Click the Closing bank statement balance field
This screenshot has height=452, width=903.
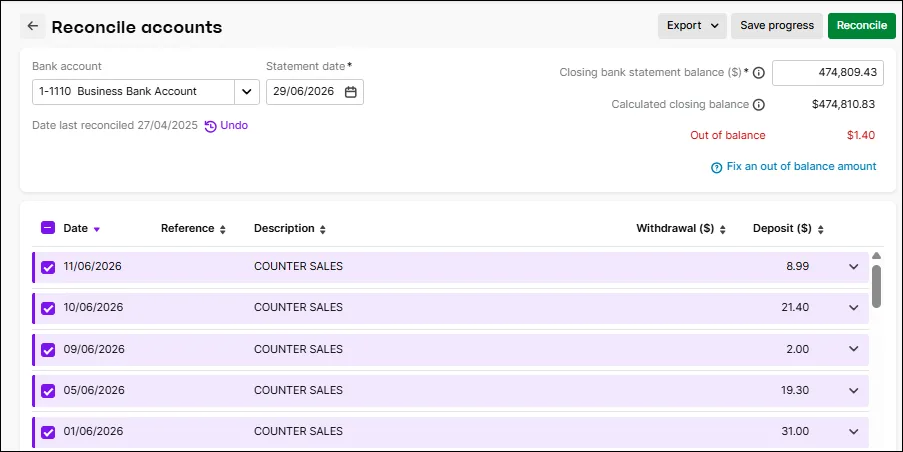point(828,73)
